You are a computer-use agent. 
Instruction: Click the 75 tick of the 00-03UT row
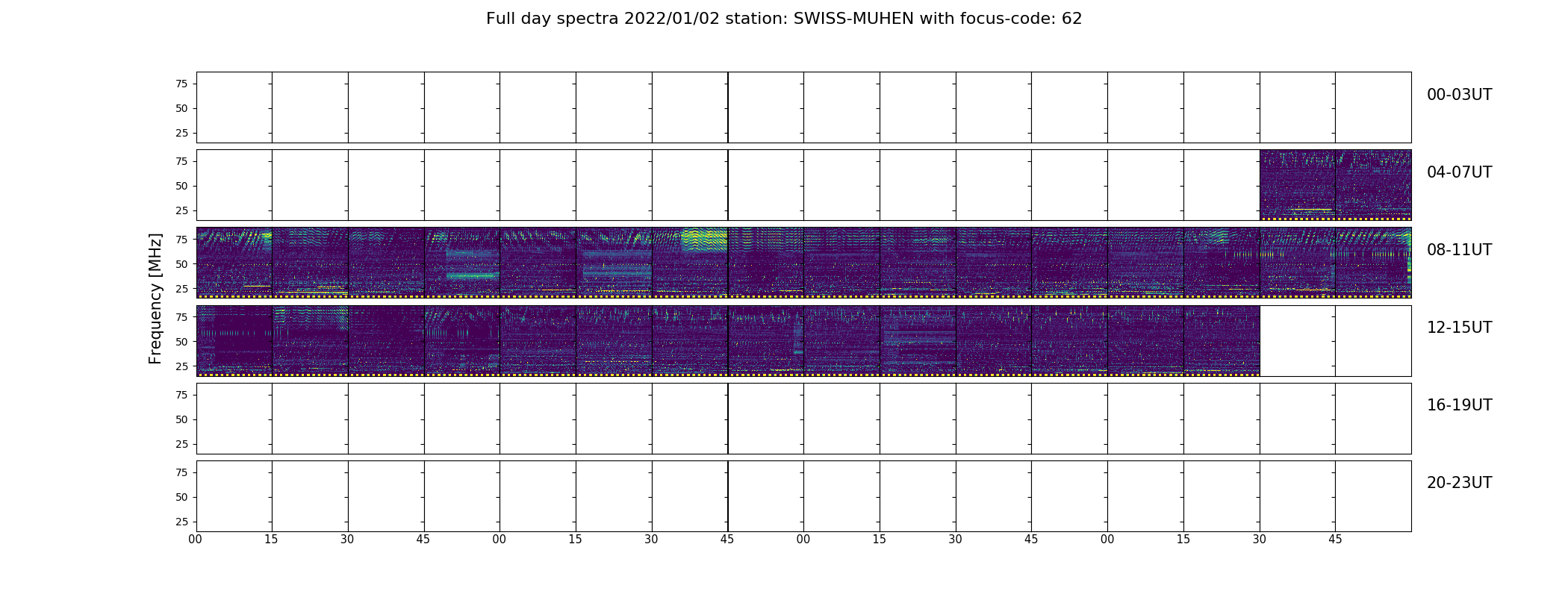point(181,84)
